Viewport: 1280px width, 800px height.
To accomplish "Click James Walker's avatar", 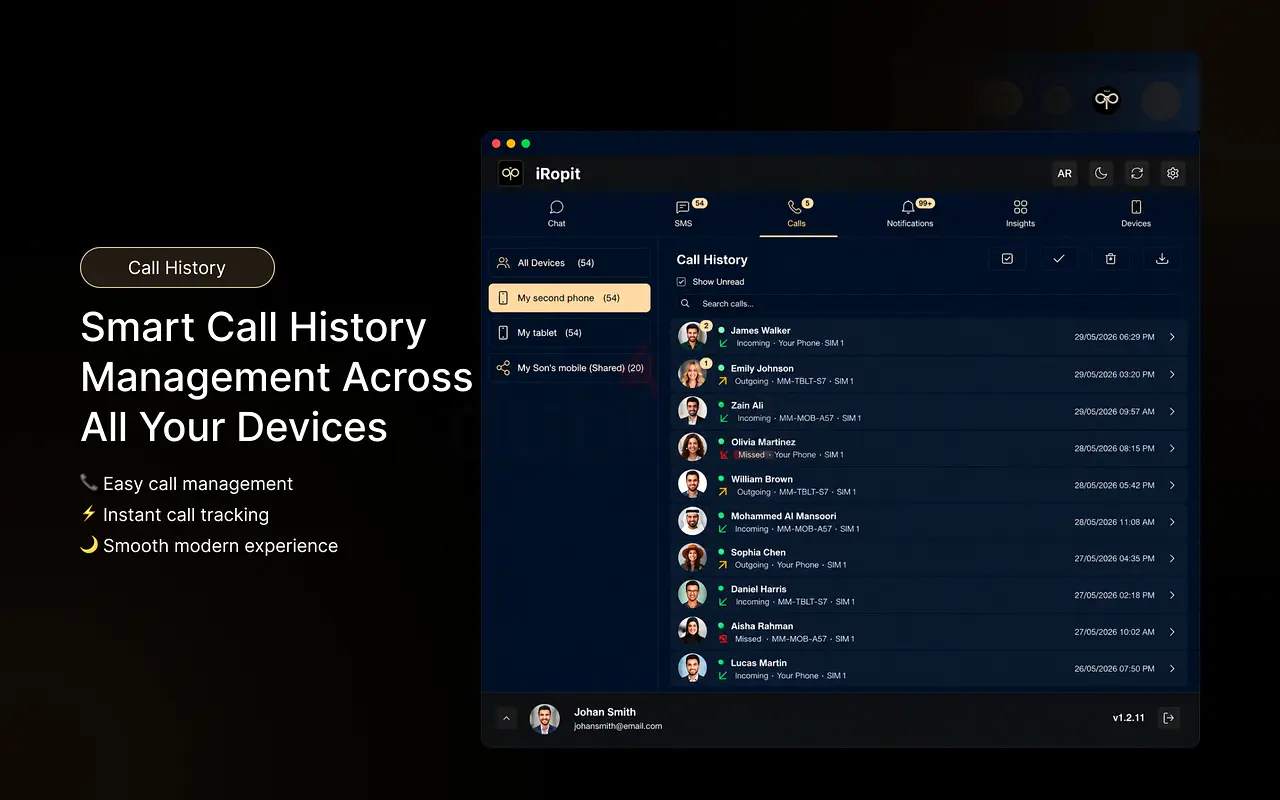I will [x=692, y=337].
